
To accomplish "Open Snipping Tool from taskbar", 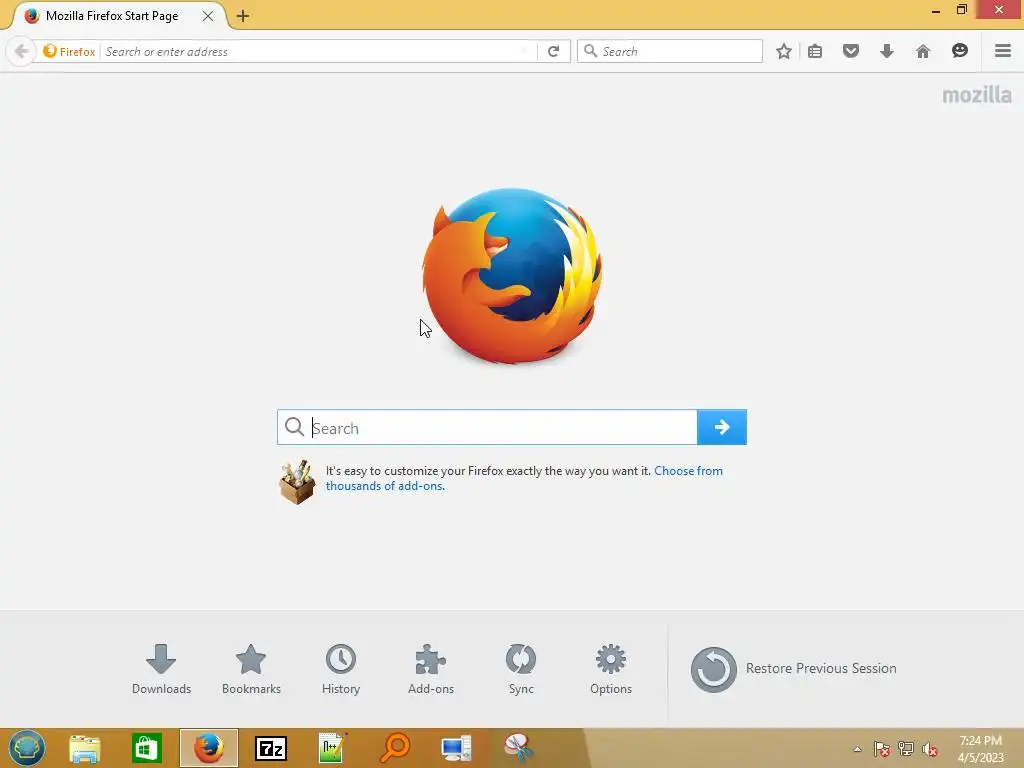I will pyautogui.click(x=519, y=748).
